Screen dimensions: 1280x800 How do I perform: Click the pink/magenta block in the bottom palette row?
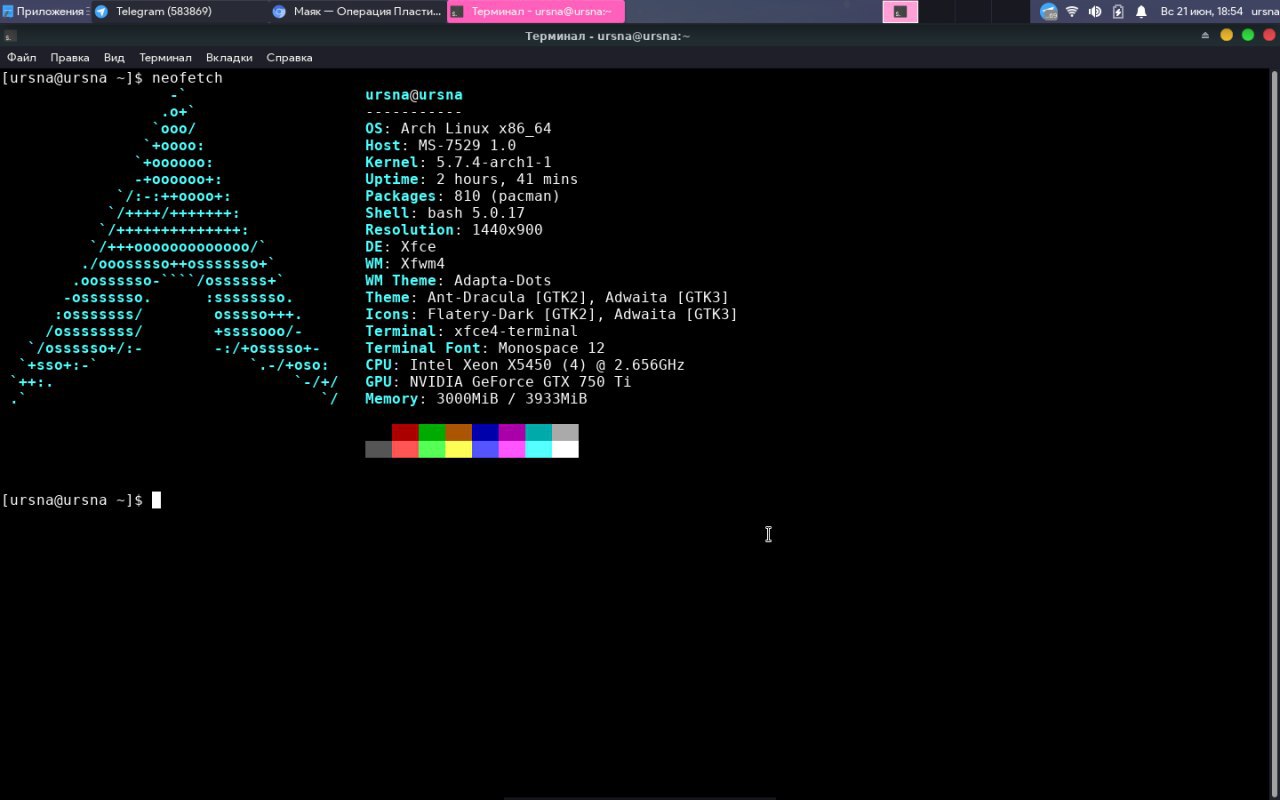click(x=511, y=449)
